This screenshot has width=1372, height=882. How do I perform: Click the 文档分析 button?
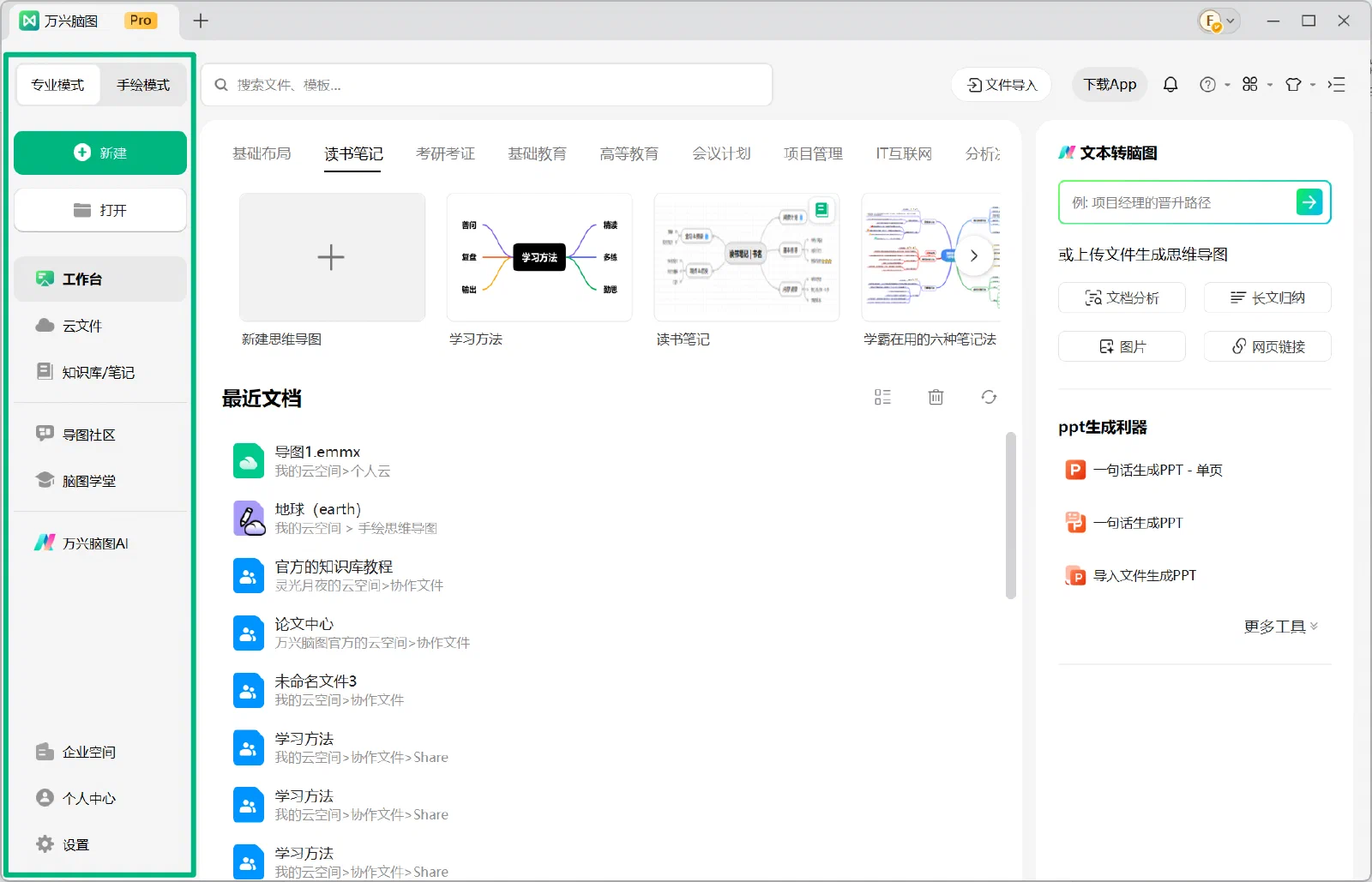click(x=1122, y=297)
